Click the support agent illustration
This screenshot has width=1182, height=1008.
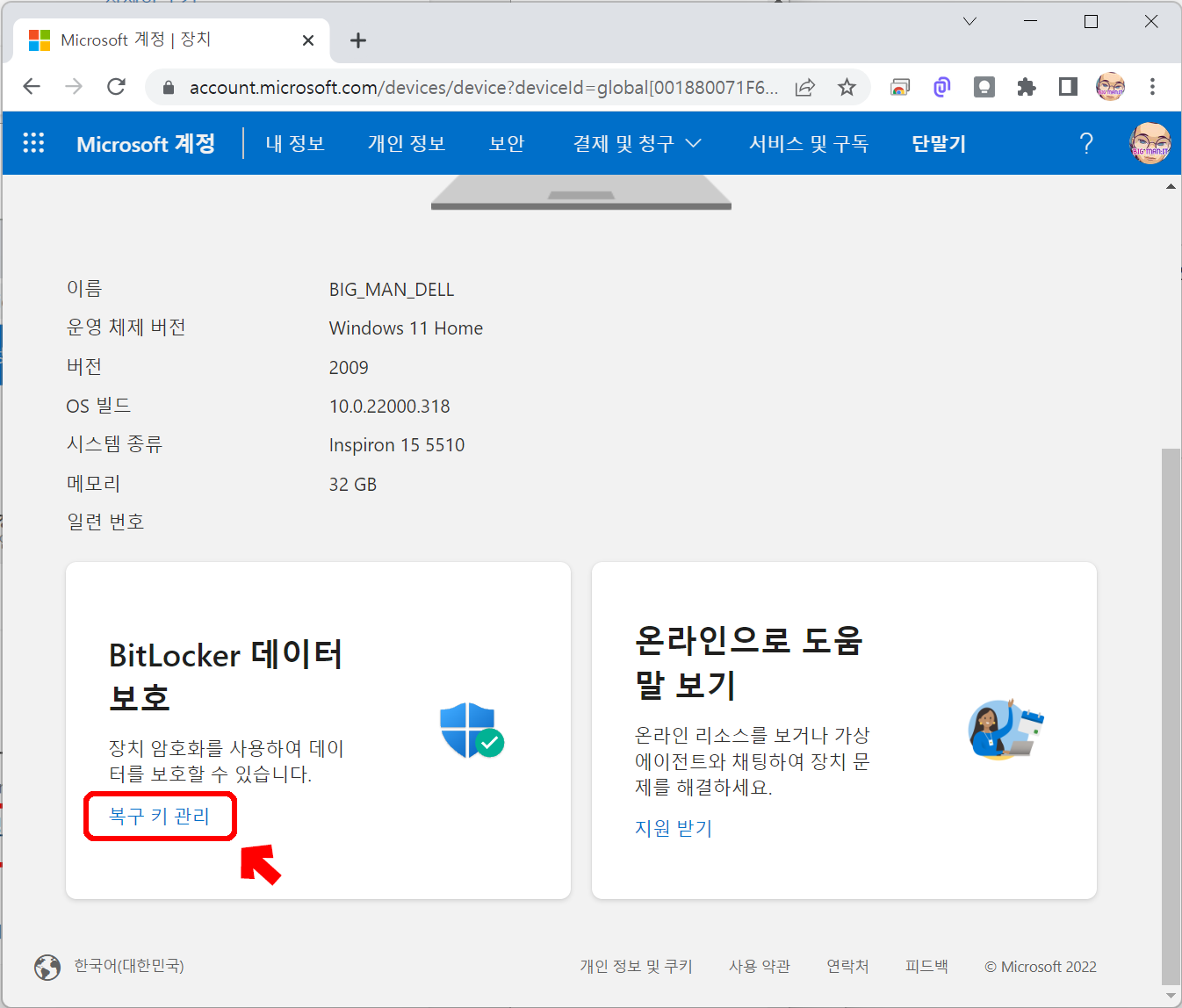point(1006,730)
